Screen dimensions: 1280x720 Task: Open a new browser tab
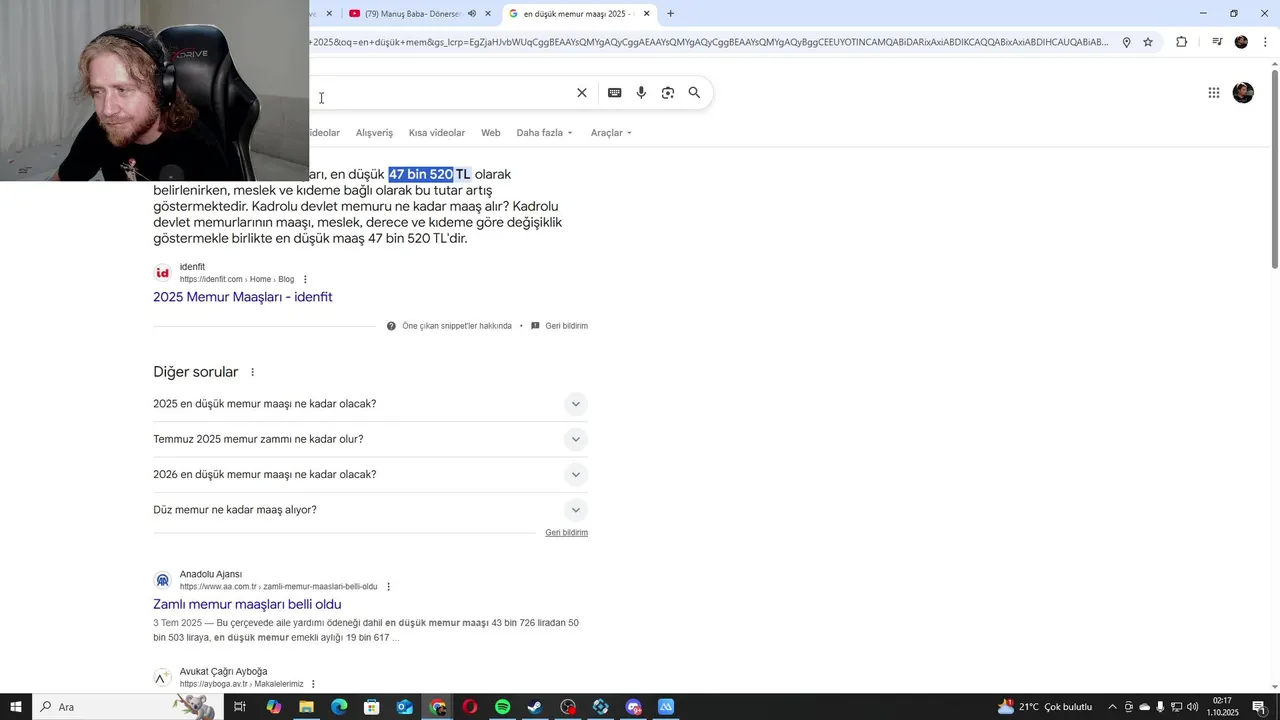pyautogui.click(x=670, y=14)
